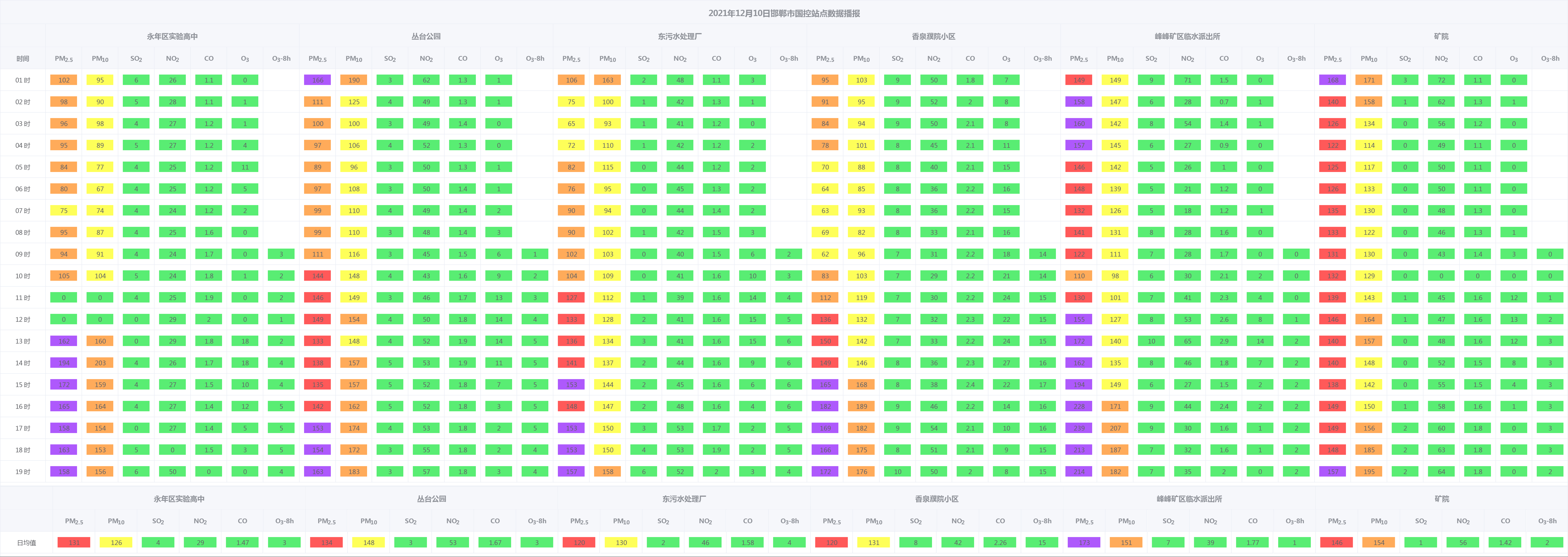Click 丛台公园 daily average PM10 value 148
1568x557 pixels.
(369, 542)
